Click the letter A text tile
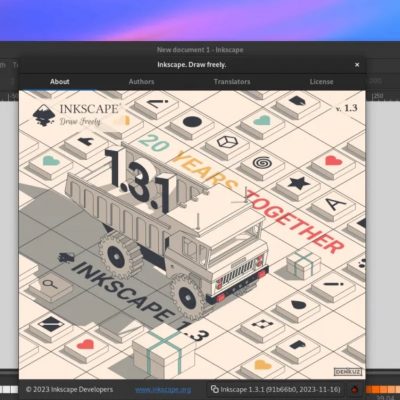 335,203
